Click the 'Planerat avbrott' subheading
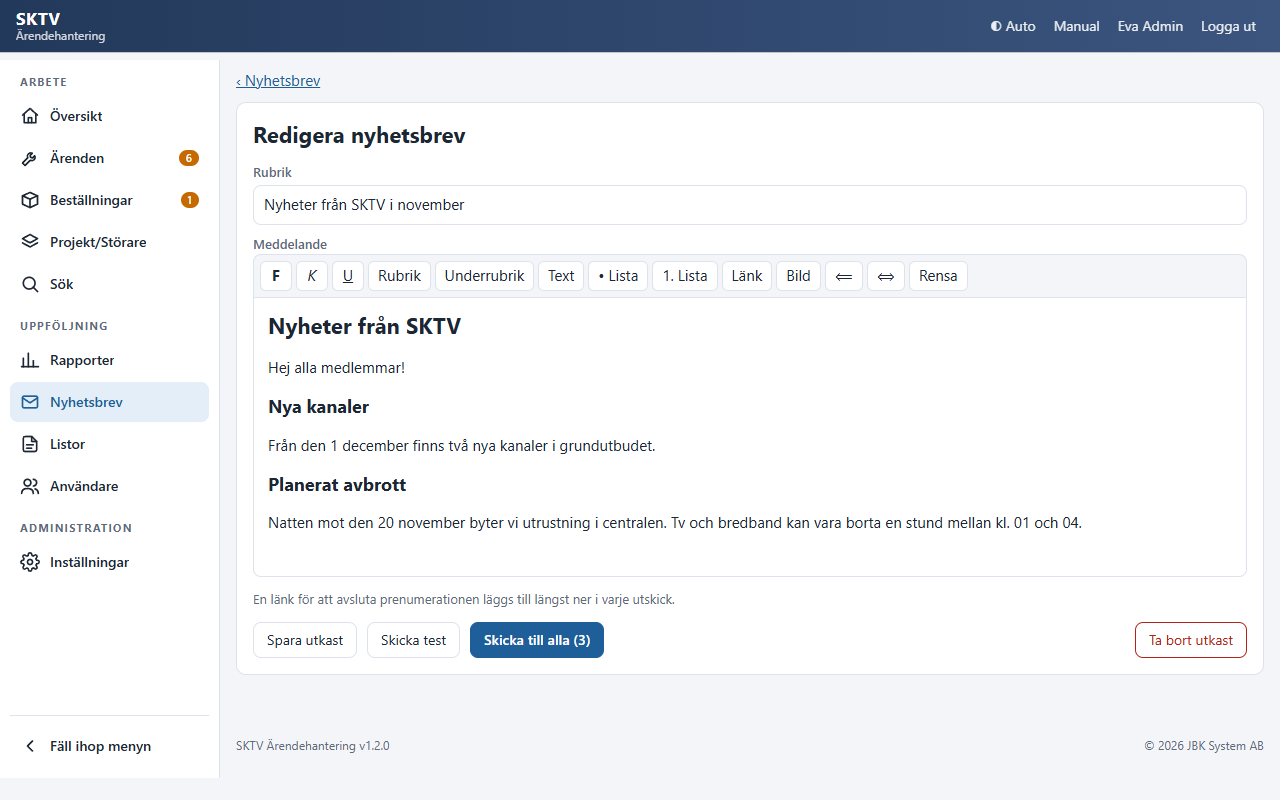This screenshot has height=800, width=1280. [337, 485]
